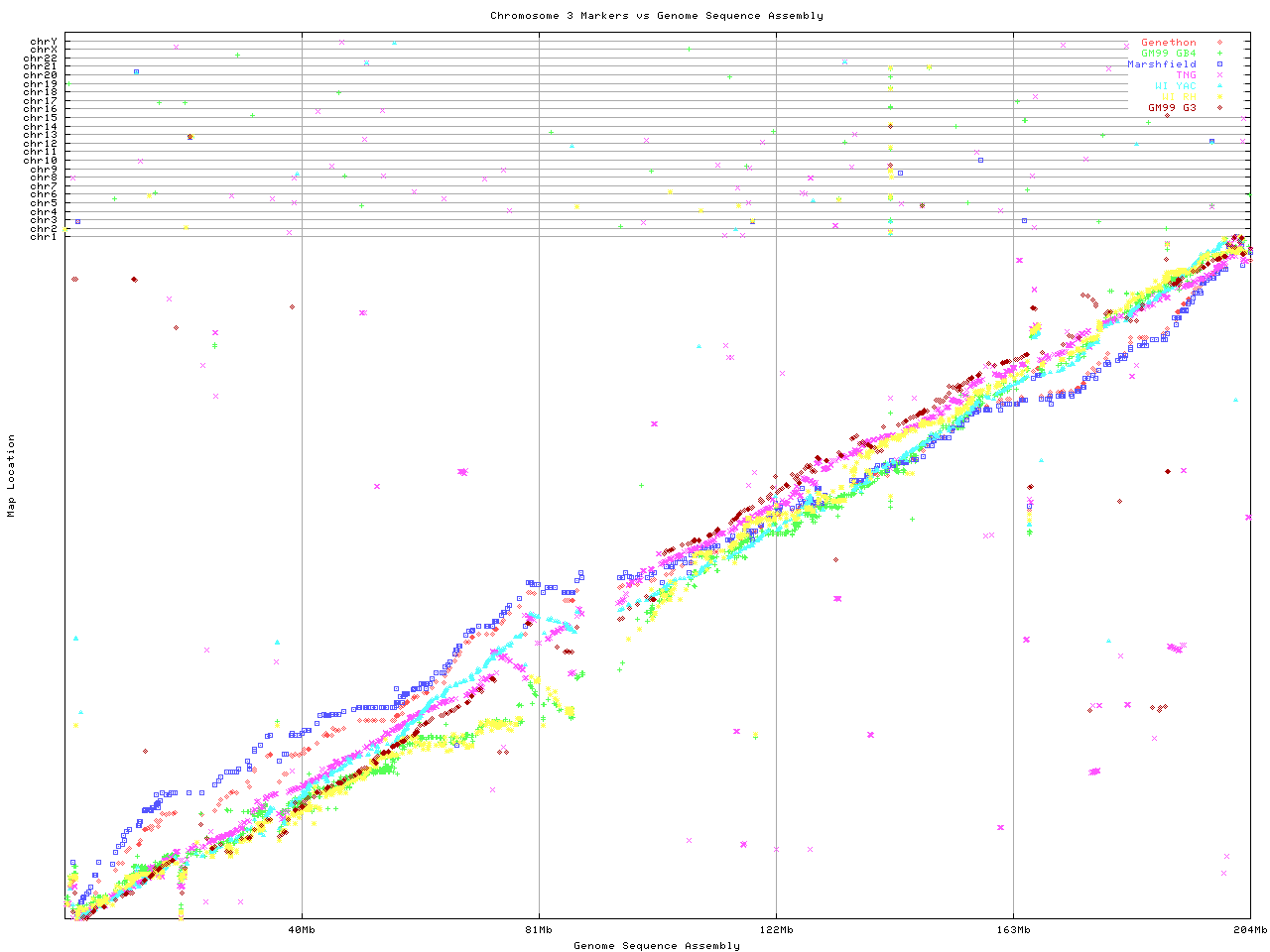Click the vertical Map Location axis label

[x=12, y=476]
